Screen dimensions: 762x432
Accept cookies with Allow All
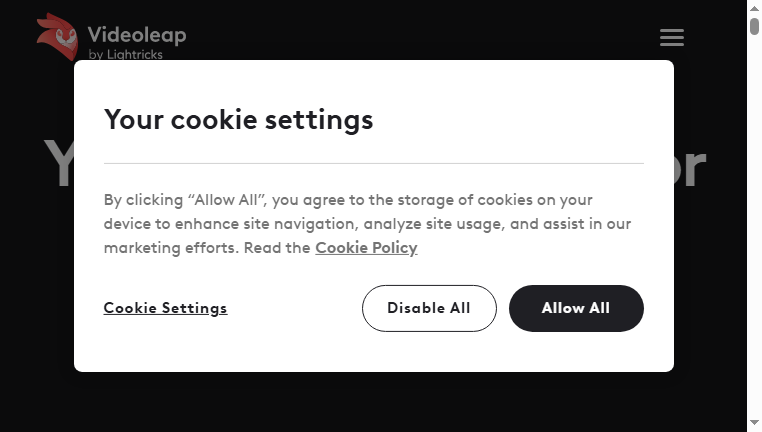(576, 309)
